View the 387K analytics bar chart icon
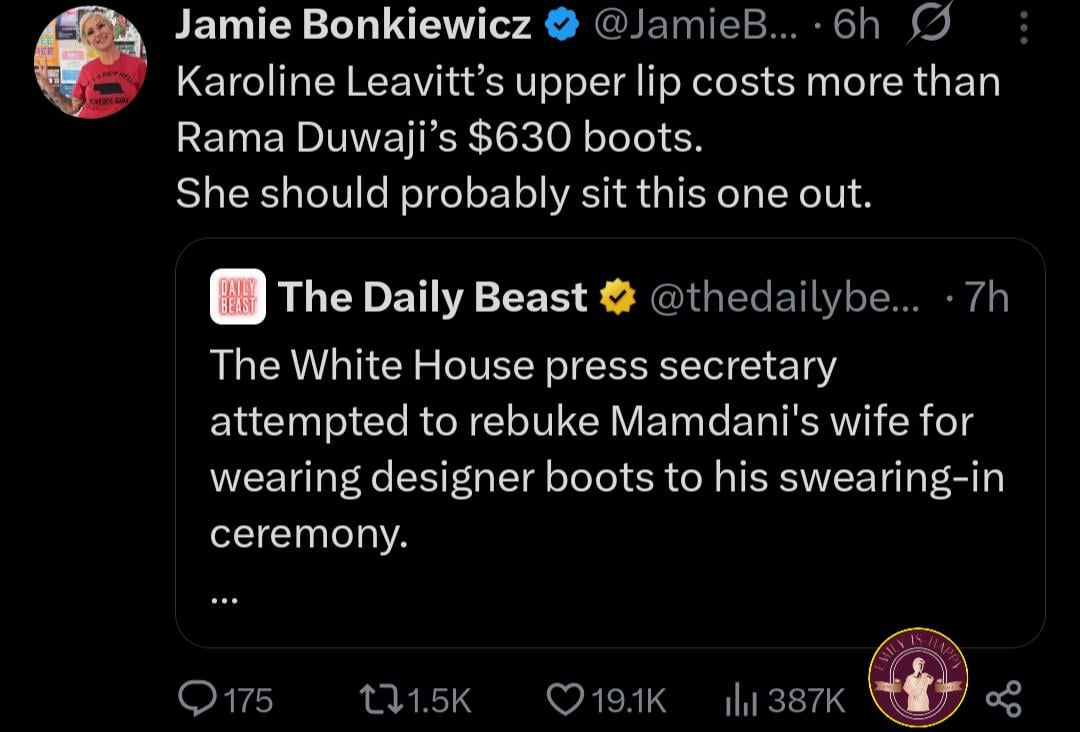1080x732 pixels. coord(742,699)
